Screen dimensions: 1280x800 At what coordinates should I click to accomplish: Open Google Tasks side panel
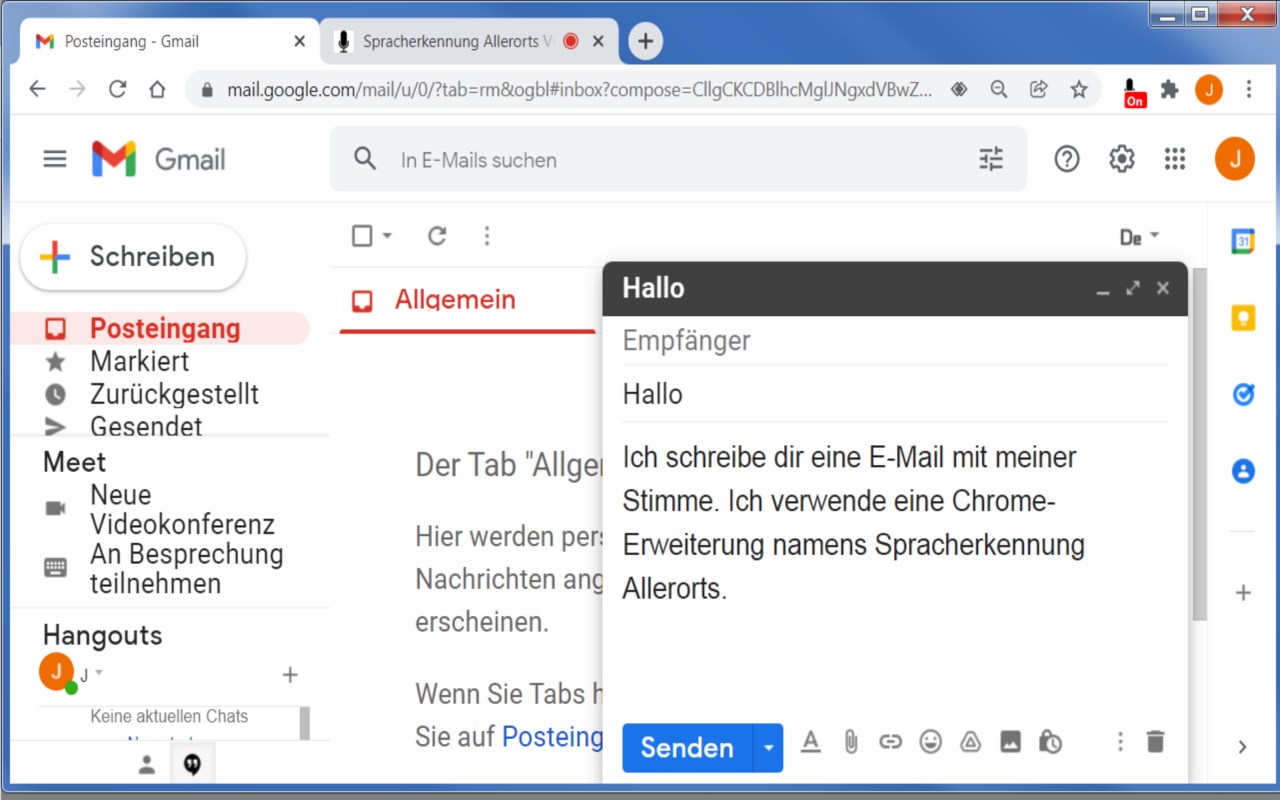[1243, 394]
